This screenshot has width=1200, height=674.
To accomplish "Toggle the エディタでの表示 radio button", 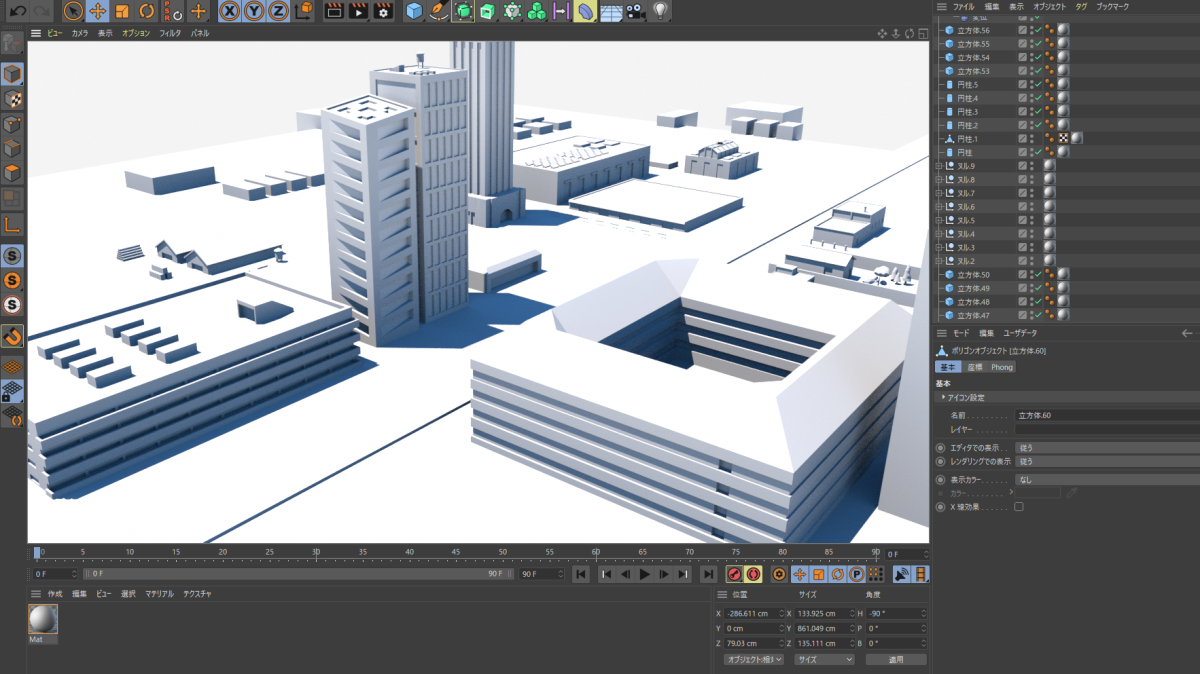I will [940, 448].
